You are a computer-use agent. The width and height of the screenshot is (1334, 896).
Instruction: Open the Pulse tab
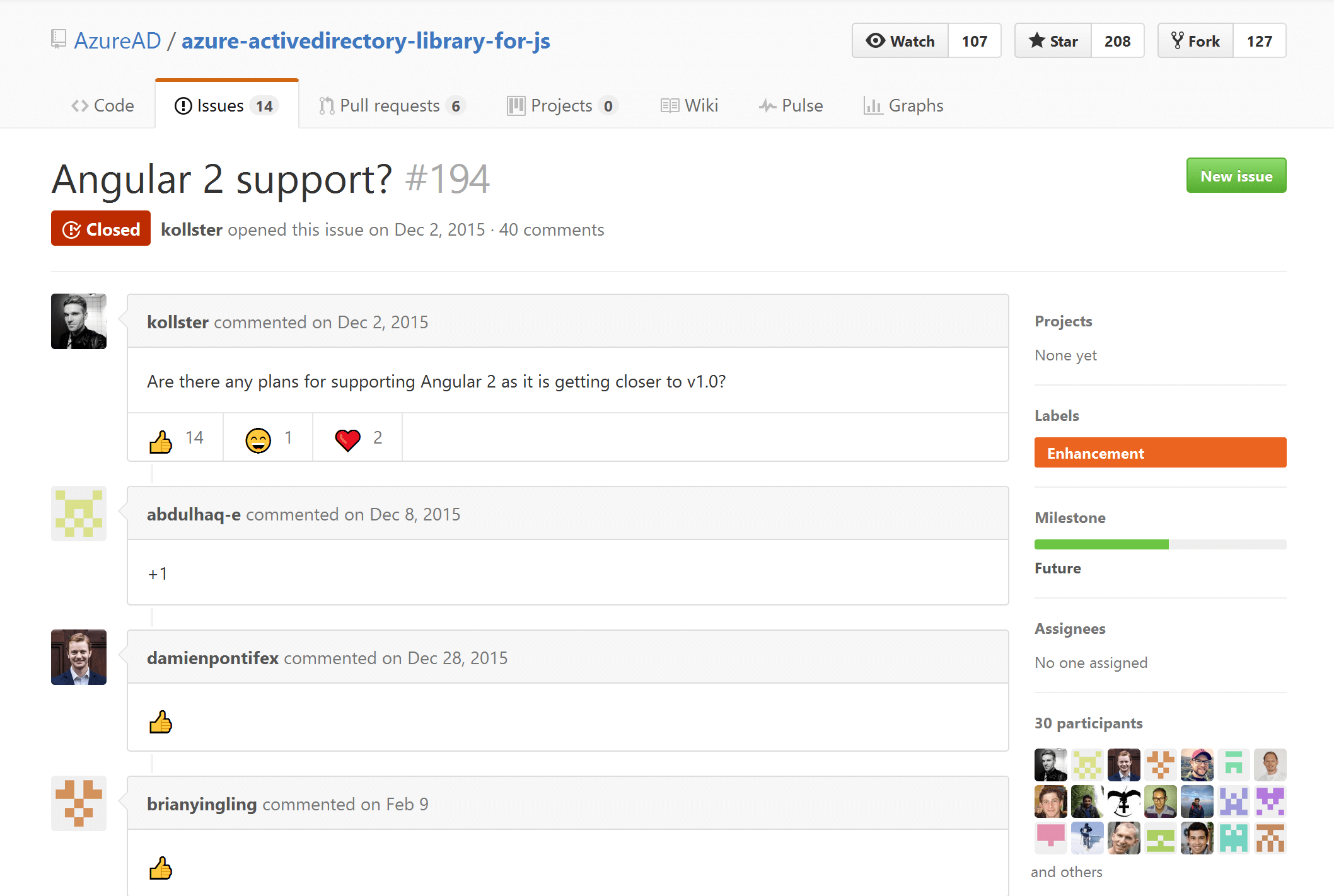791,105
